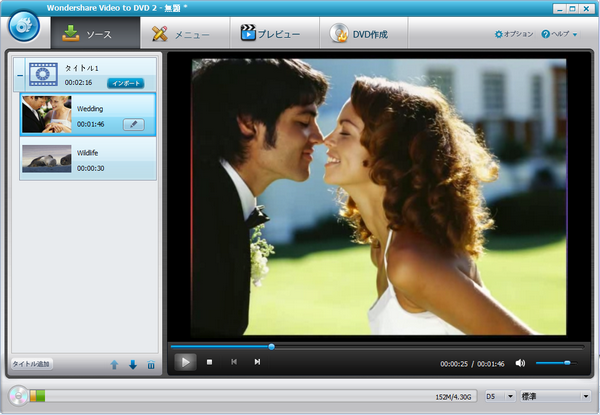Click the インポート button
Screen dimensions: 600x415
tap(126, 83)
